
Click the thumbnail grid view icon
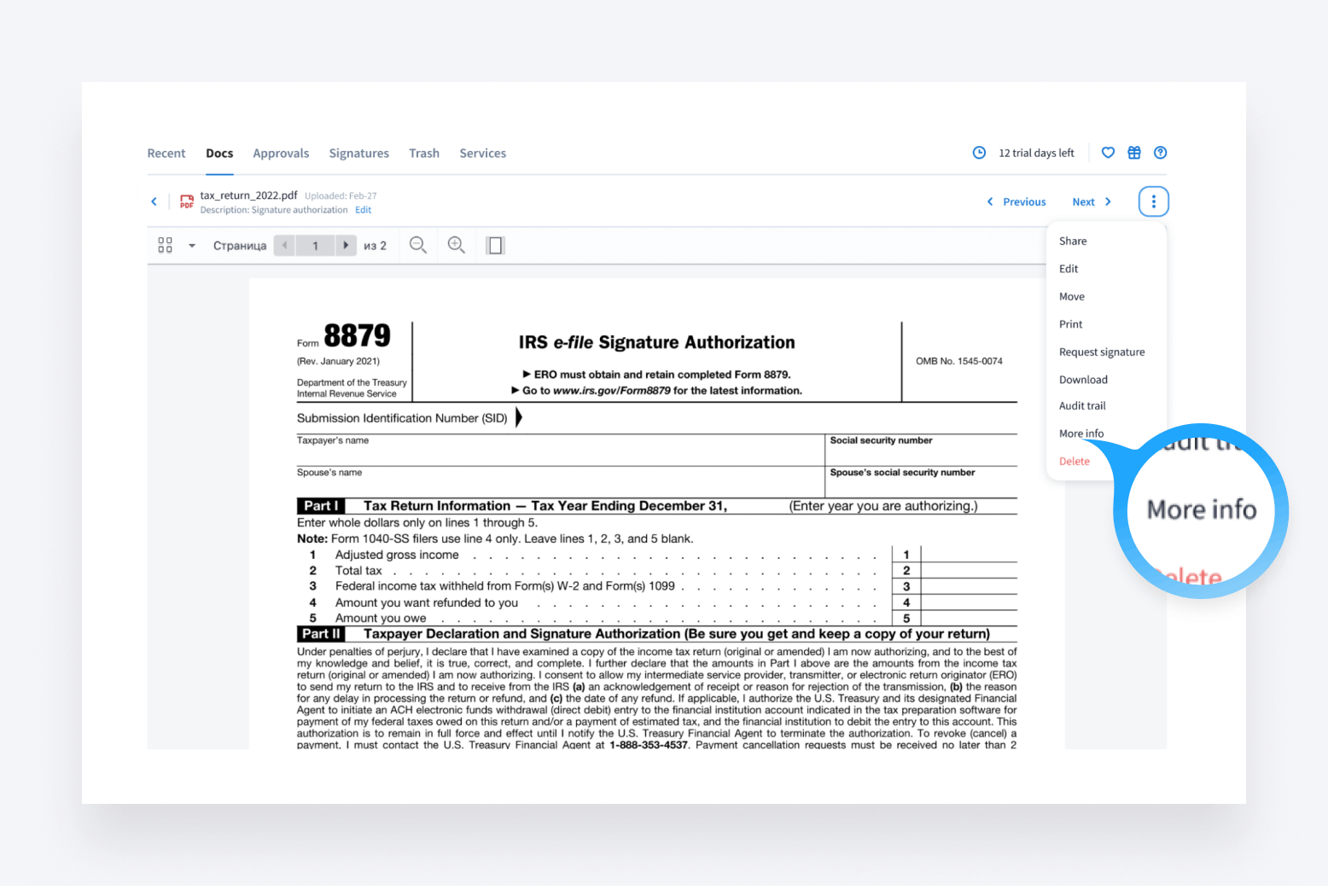pos(166,246)
